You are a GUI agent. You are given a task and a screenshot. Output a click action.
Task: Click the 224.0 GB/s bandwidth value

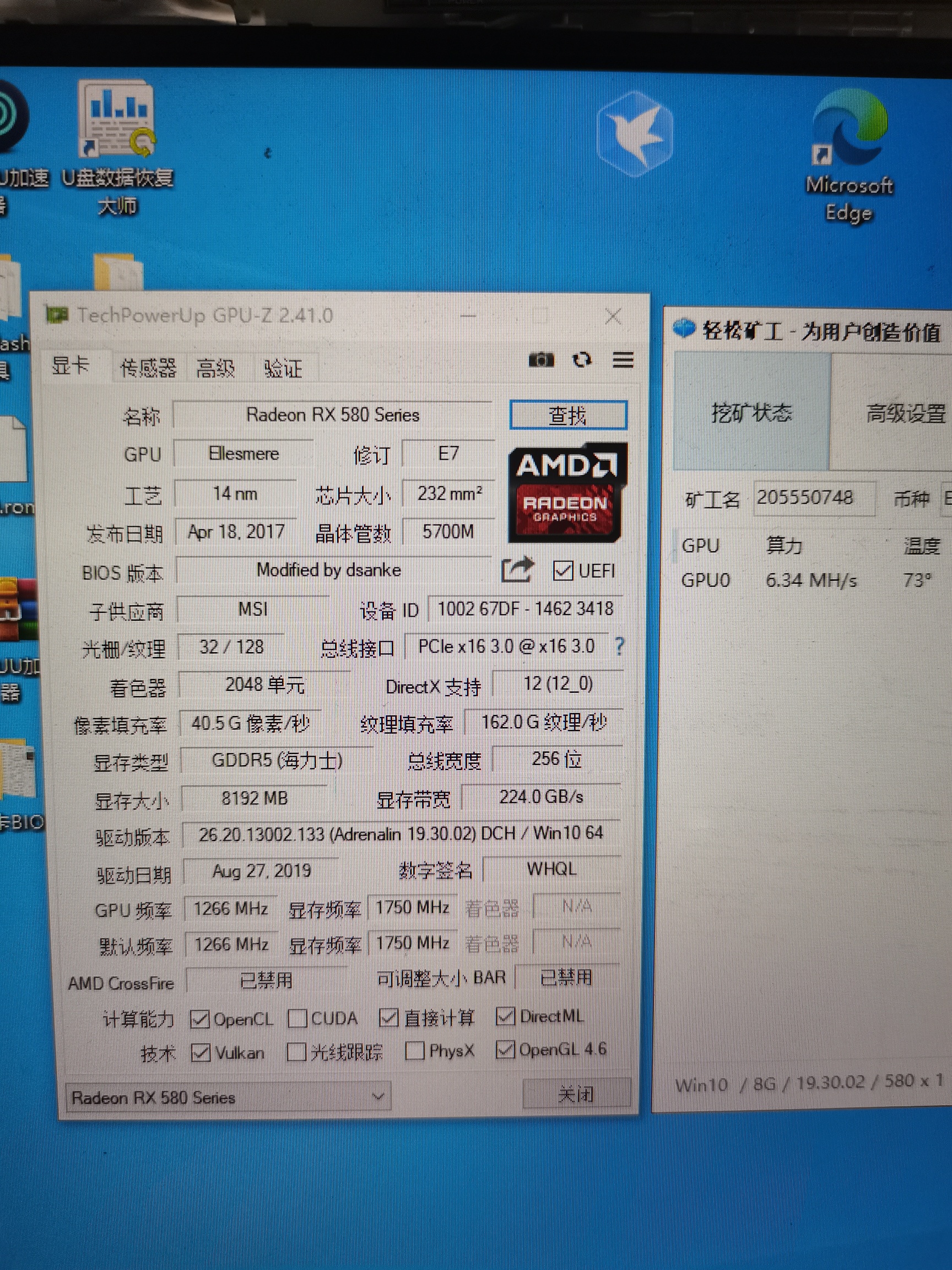click(541, 797)
